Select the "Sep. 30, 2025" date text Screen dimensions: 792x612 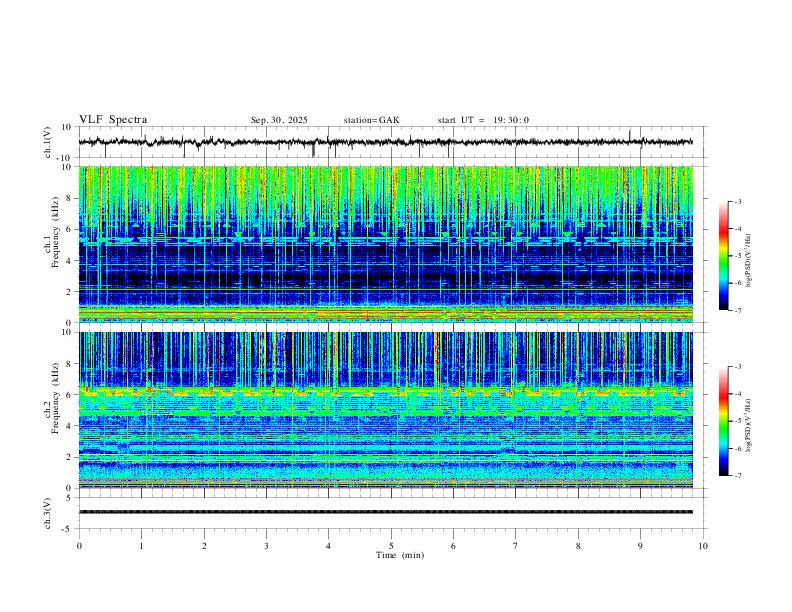279,120
